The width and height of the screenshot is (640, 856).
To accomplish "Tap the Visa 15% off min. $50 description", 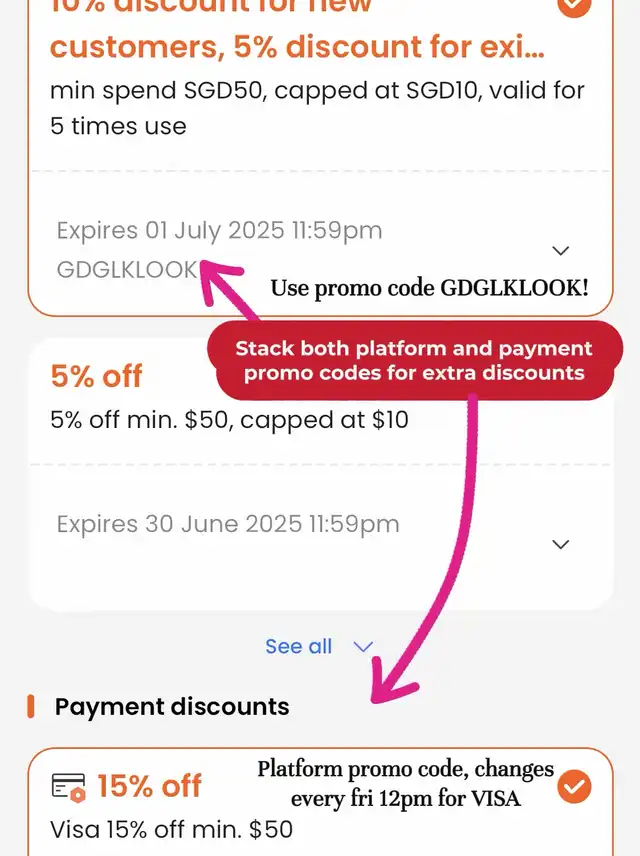I will click(171, 829).
